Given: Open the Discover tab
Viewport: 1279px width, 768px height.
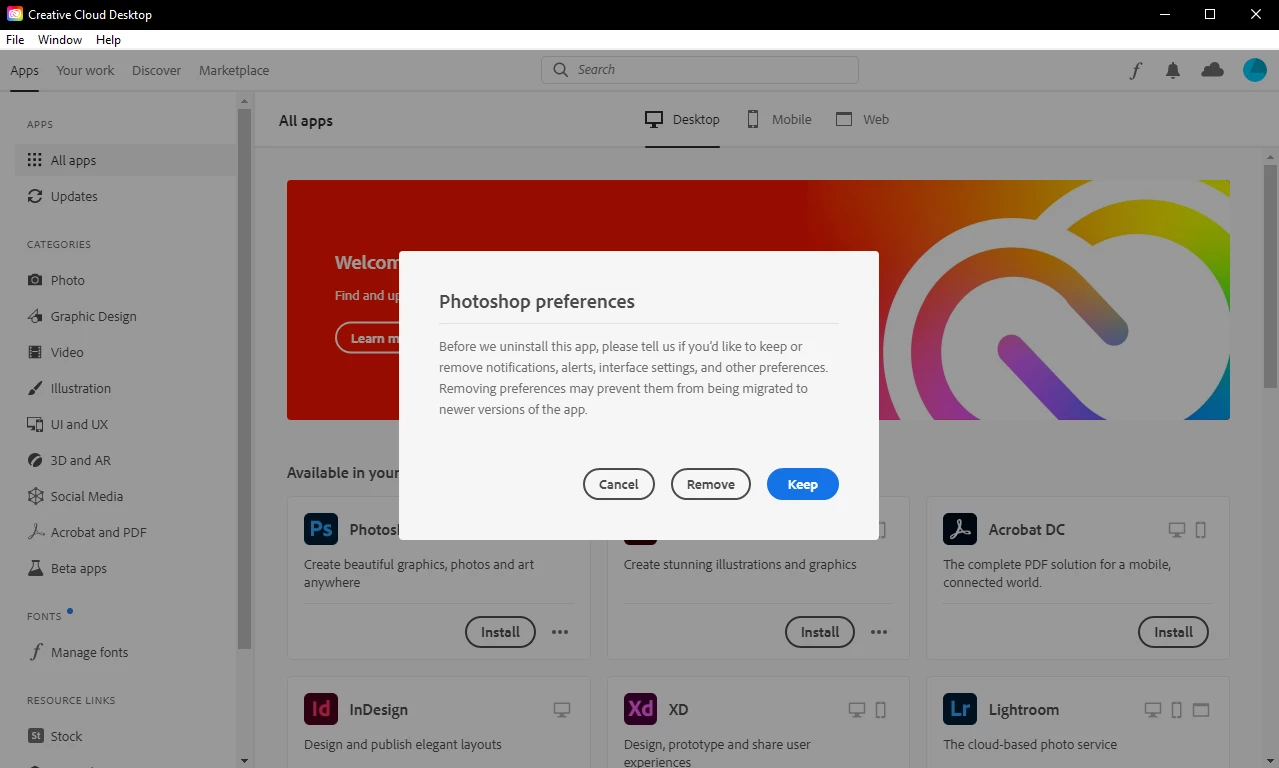Looking at the screenshot, I should pos(157,70).
